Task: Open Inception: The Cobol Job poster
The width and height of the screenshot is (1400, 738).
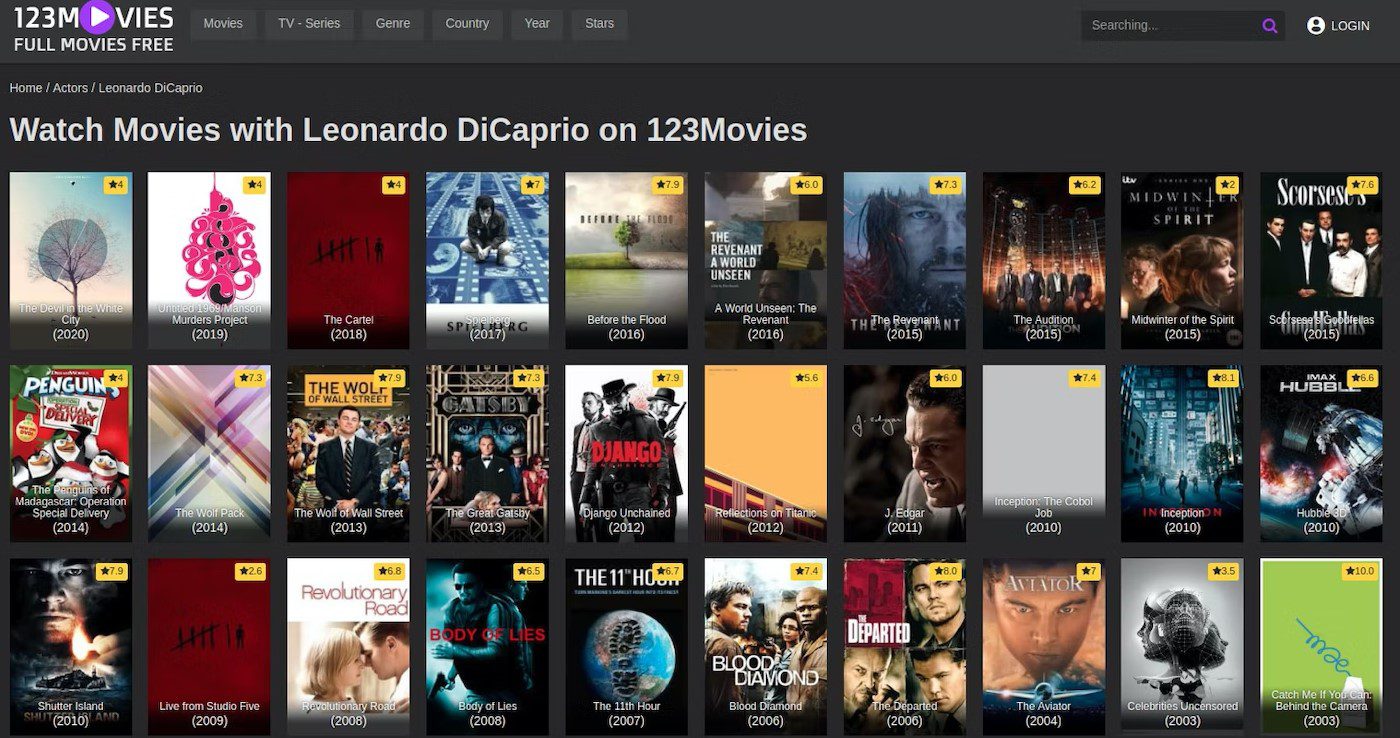Action: (x=1044, y=453)
